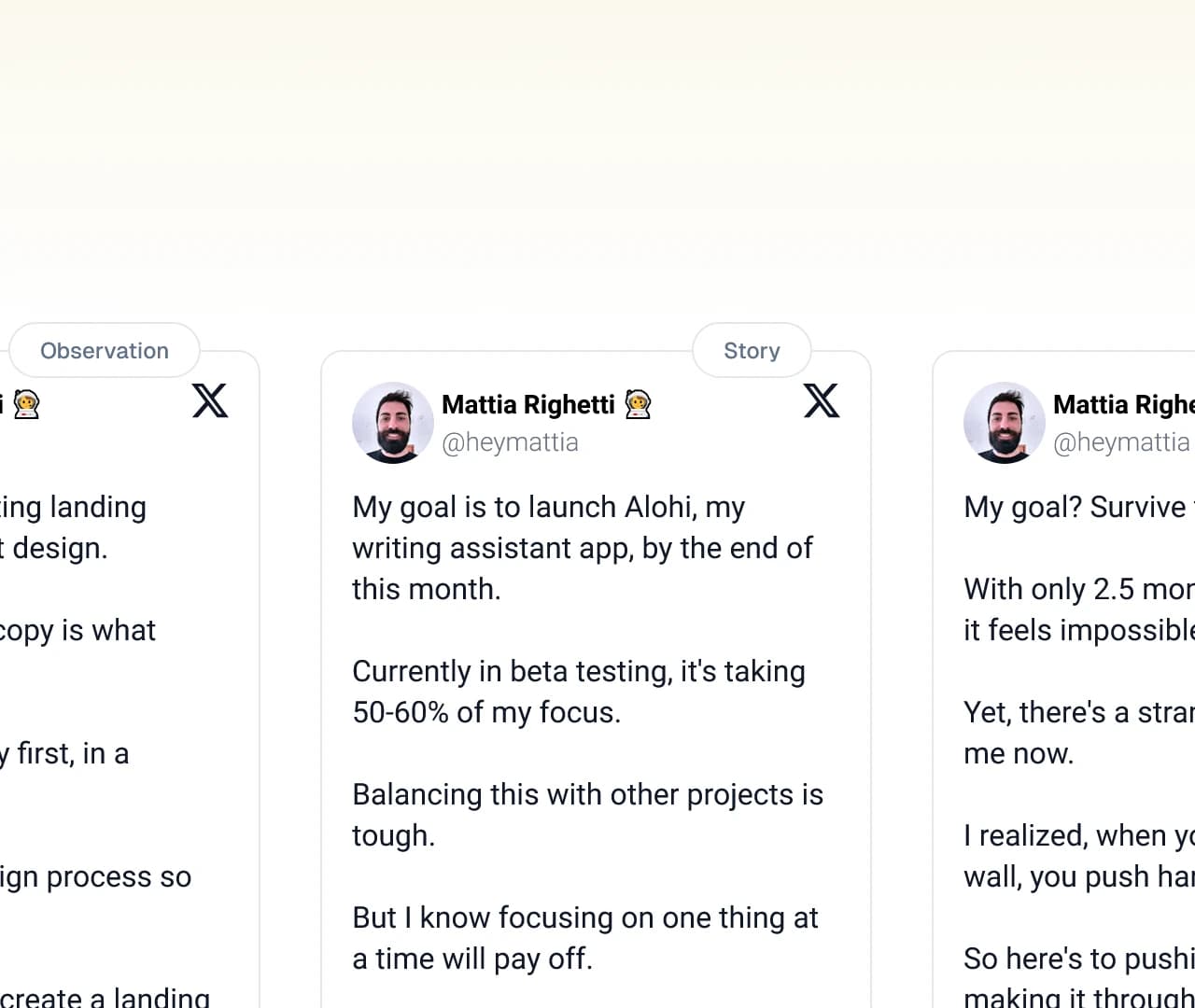Click @heymattia handle in the rightmost card
This screenshot has width=1195, height=1008.
1121,441
